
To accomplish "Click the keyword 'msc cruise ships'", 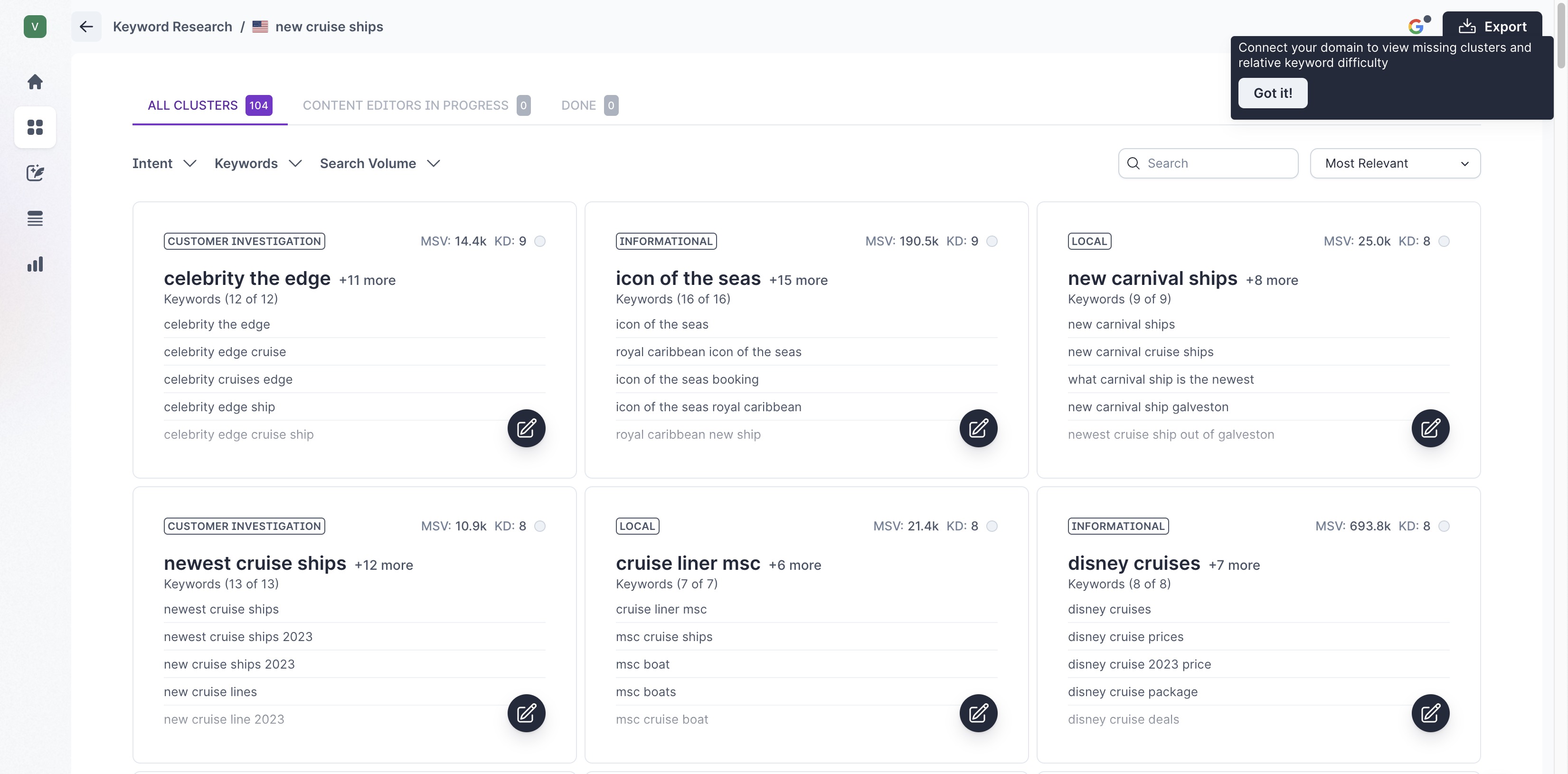I will click(664, 636).
